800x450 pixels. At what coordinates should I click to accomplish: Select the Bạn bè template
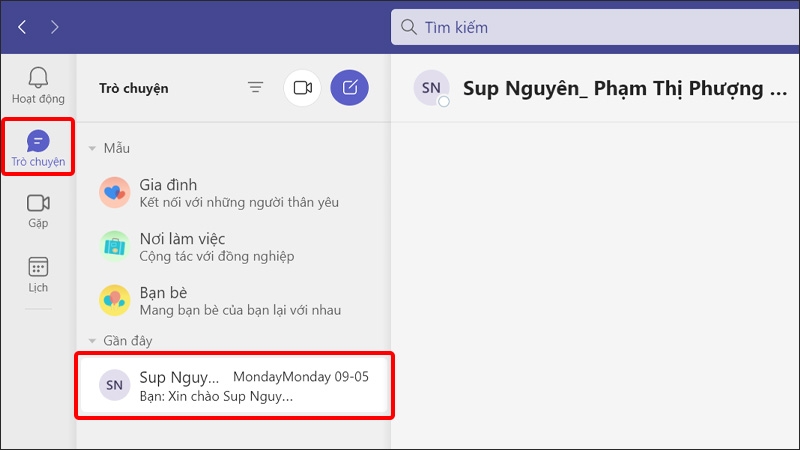(234, 301)
